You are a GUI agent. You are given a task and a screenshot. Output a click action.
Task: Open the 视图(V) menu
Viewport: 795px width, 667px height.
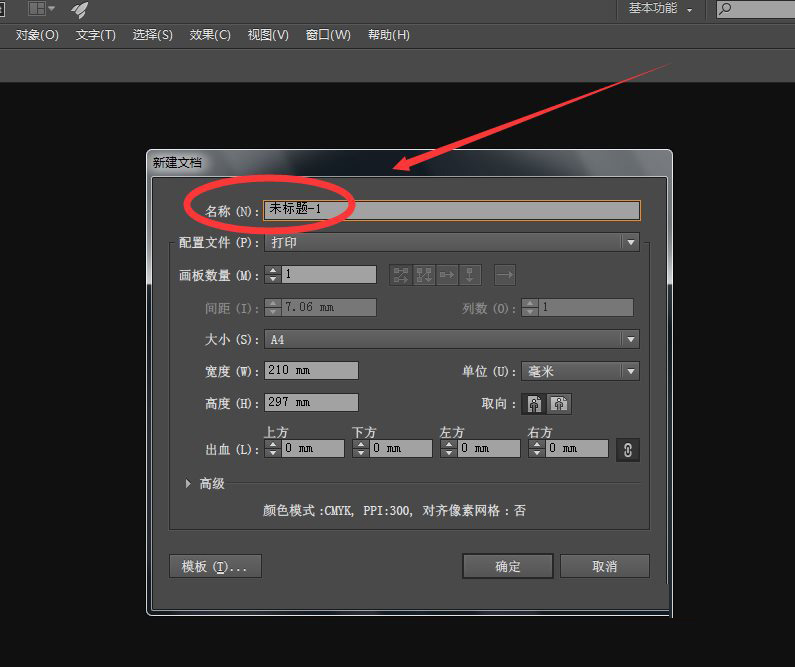click(x=268, y=35)
